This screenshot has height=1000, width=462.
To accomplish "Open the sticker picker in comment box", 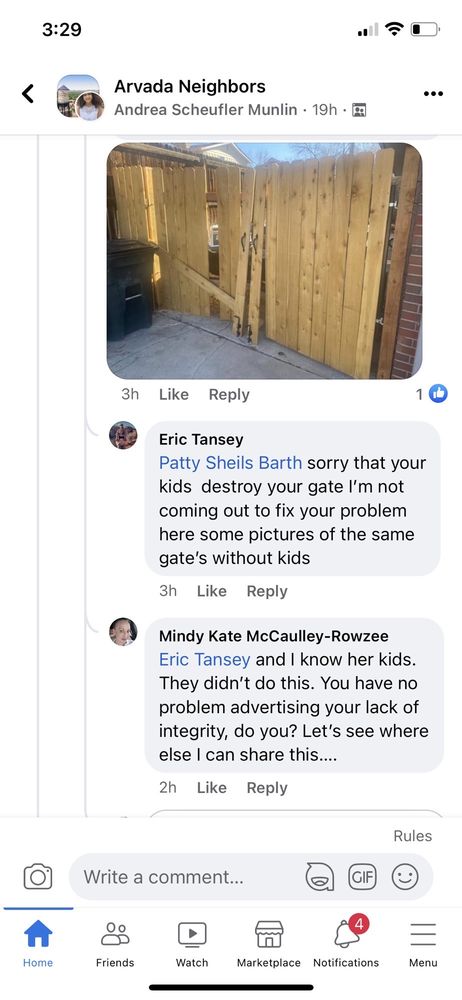I will [x=320, y=876].
